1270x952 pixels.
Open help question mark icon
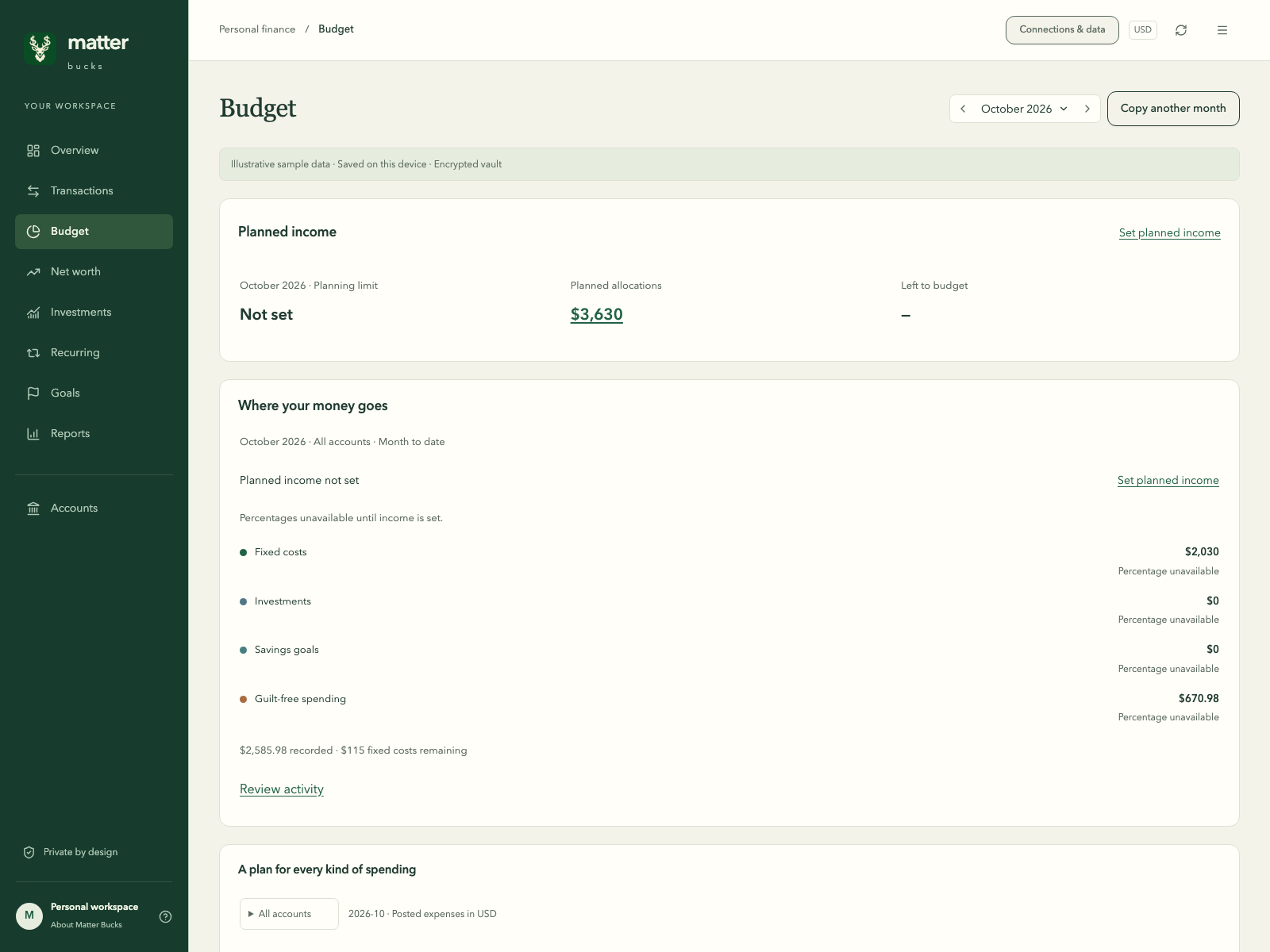(x=165, y=916)
